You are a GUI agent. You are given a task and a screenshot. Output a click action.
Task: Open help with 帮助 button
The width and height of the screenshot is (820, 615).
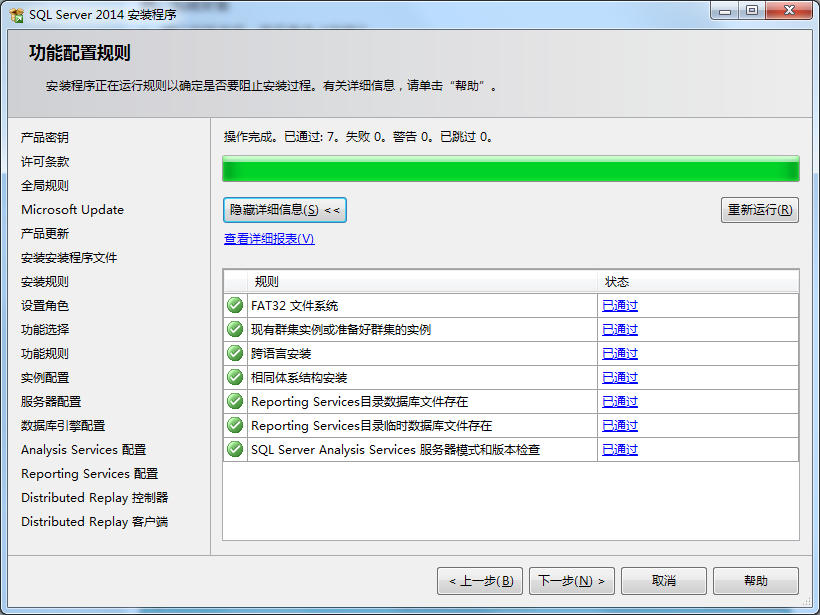coord(756,581)
